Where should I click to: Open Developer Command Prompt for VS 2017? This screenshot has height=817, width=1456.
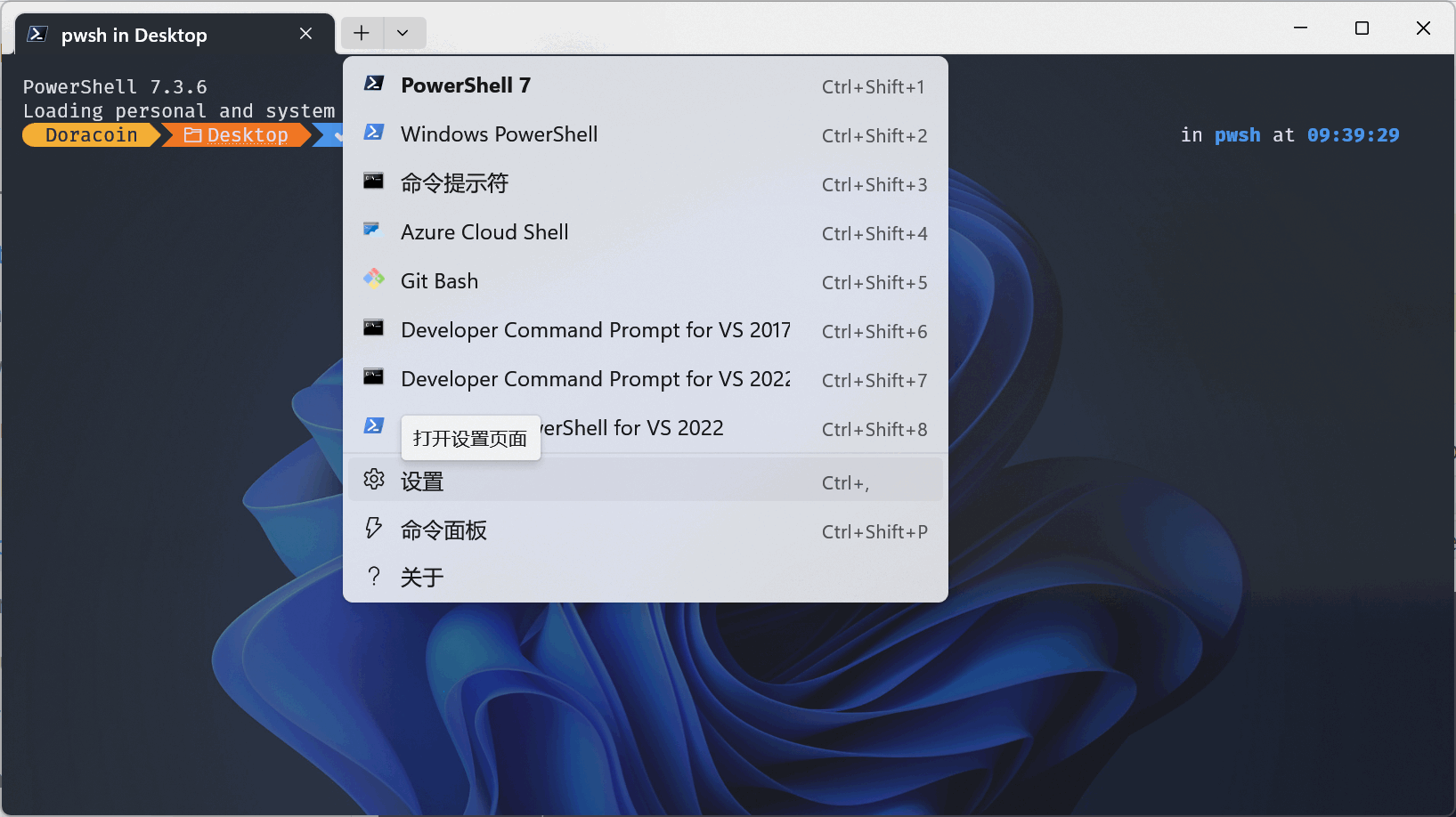point(645,330)
